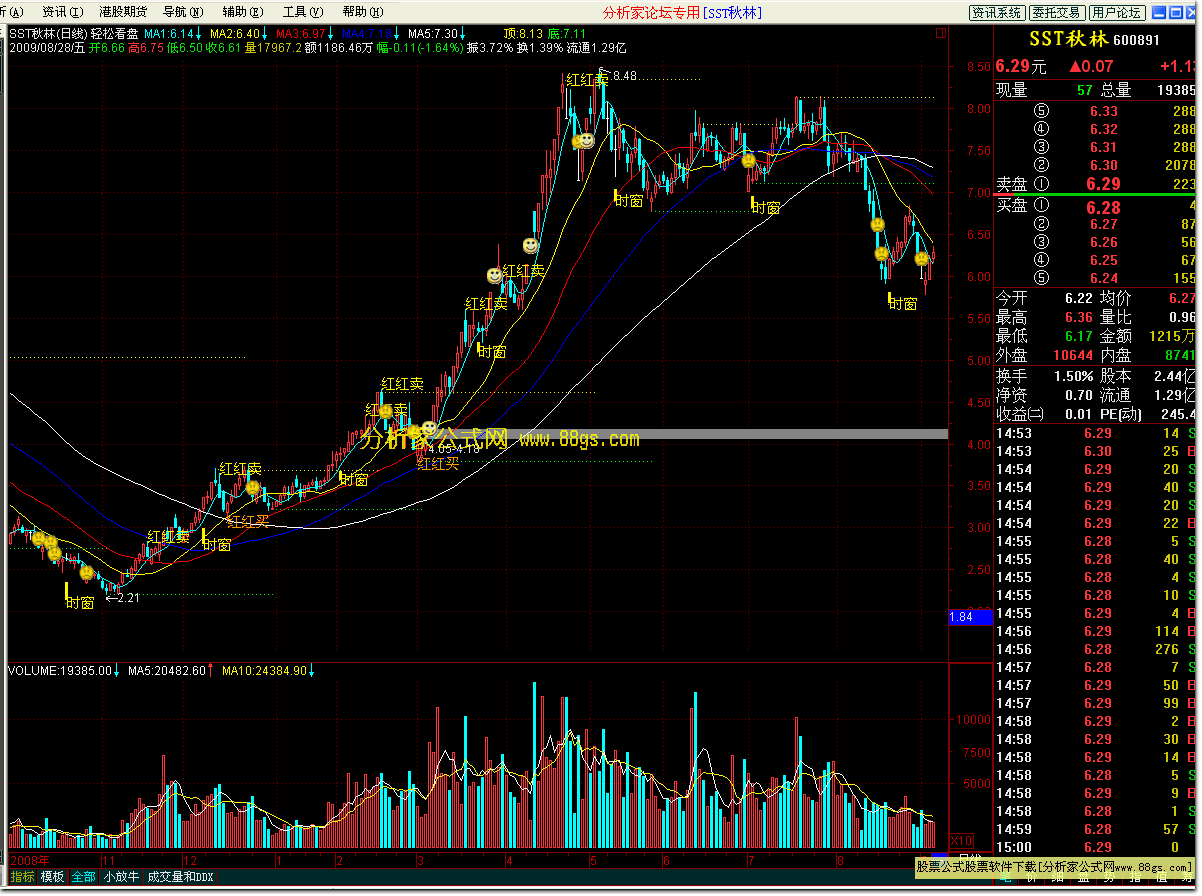Click the small red marker icon above price axis

pyautogui.click(x=940, y=33)
